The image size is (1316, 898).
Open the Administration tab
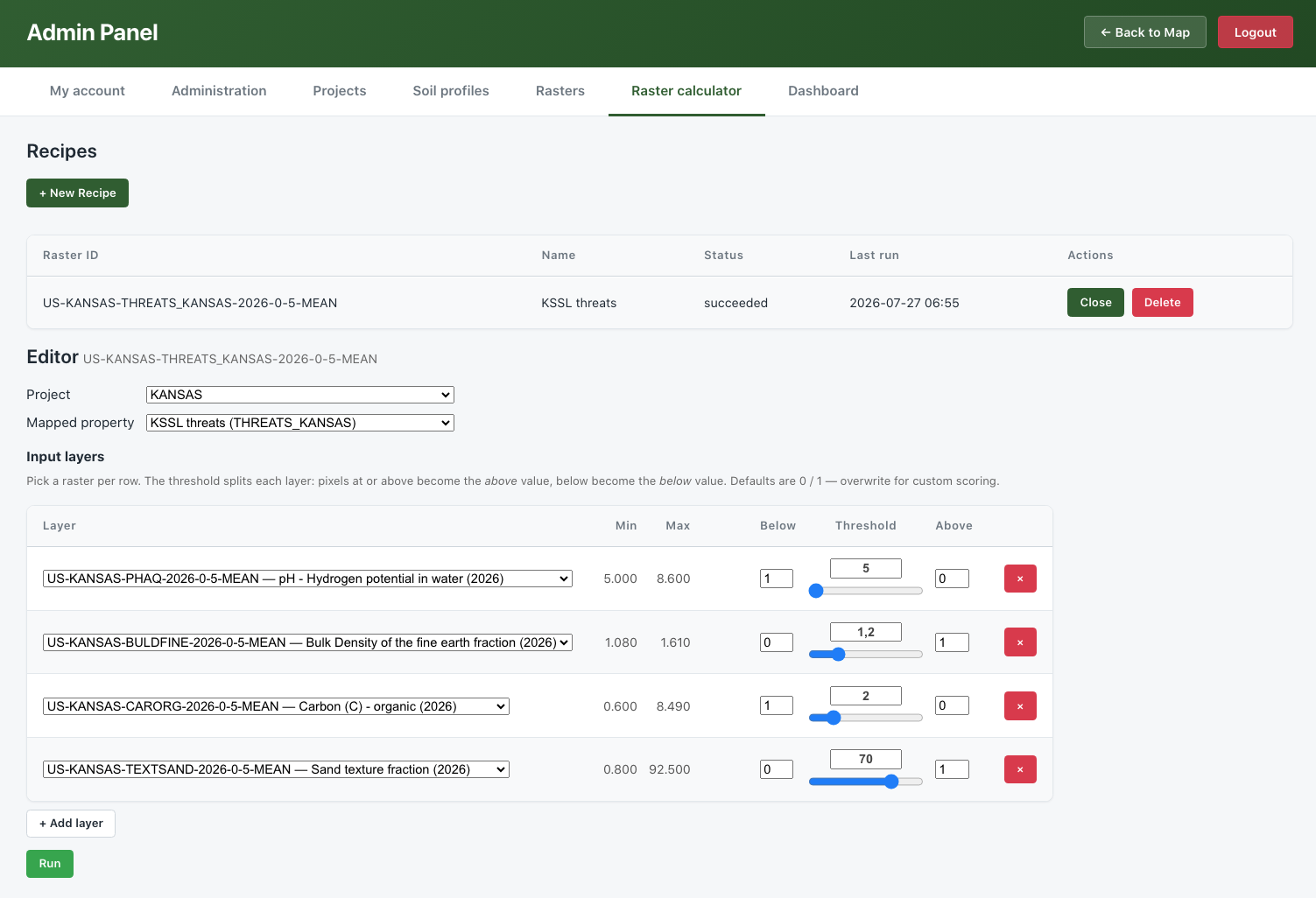219,91
